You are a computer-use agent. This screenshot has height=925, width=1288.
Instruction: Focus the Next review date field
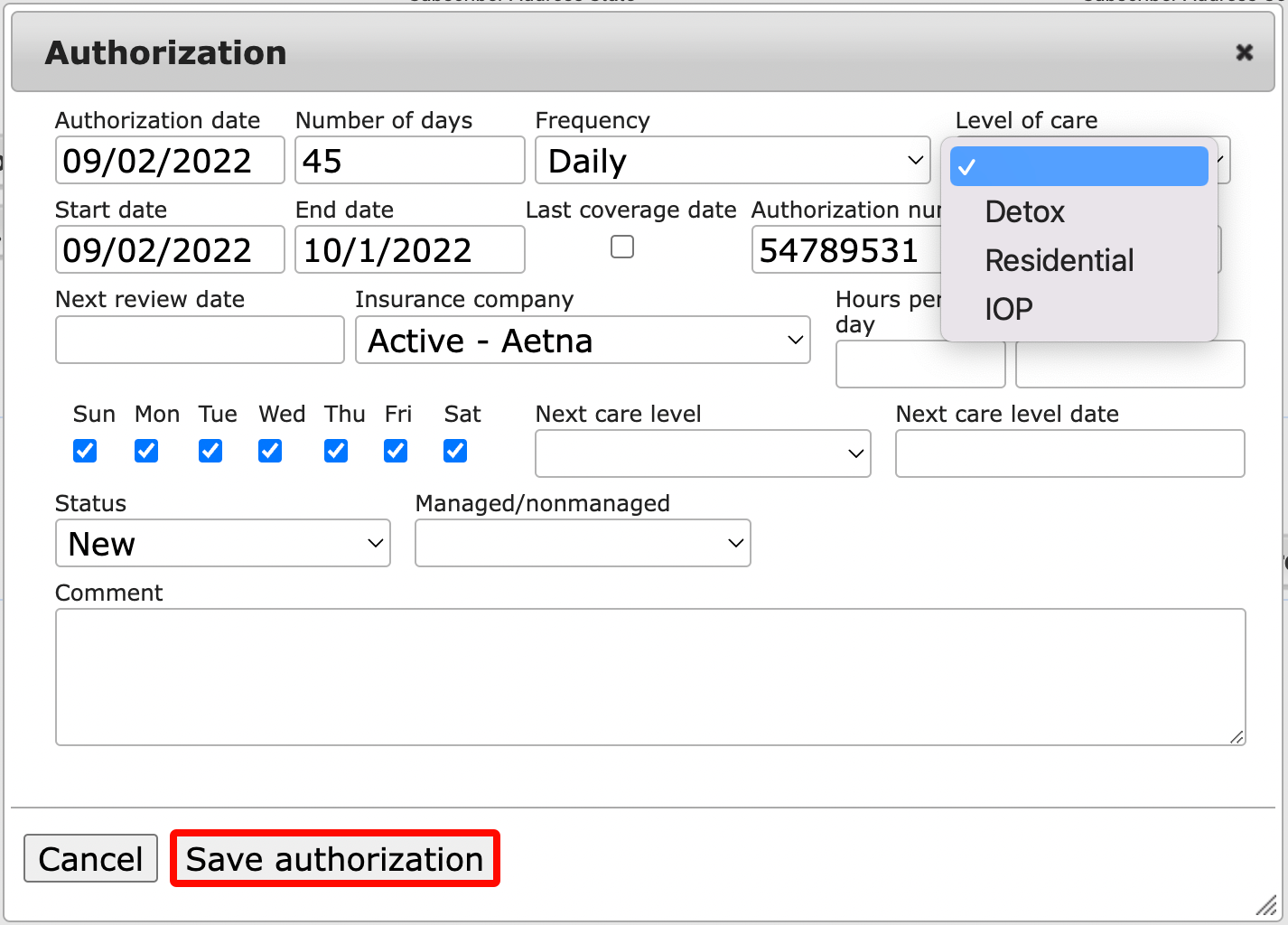(x=200, y=341)
